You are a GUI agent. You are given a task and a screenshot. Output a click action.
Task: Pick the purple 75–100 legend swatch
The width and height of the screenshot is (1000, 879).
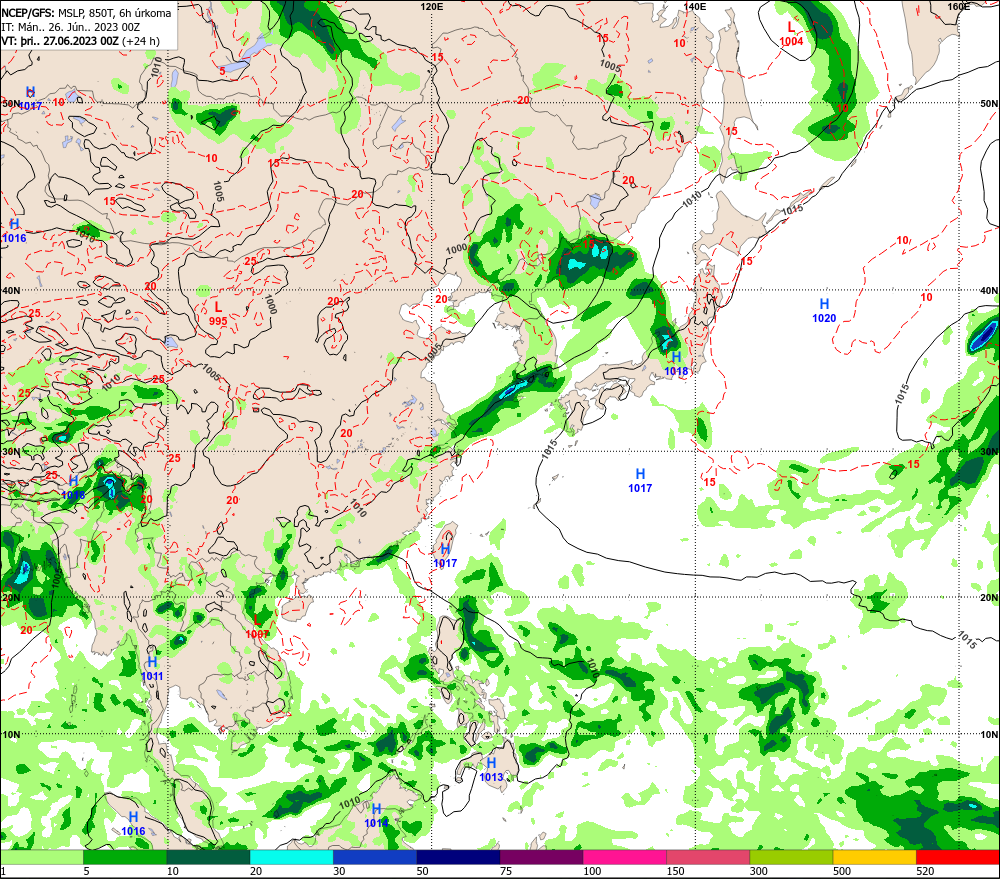tap(541, 857)
